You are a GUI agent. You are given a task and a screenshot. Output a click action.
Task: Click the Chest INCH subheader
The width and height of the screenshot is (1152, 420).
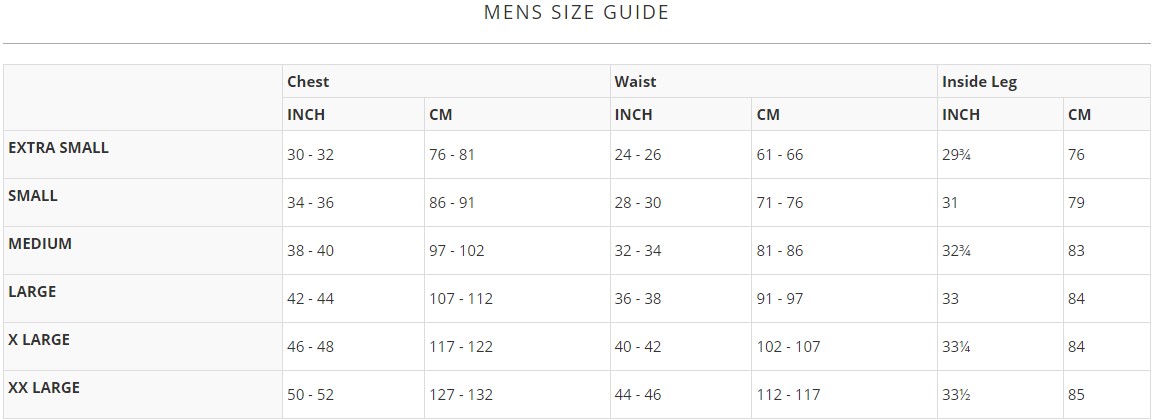click(306, 114)
